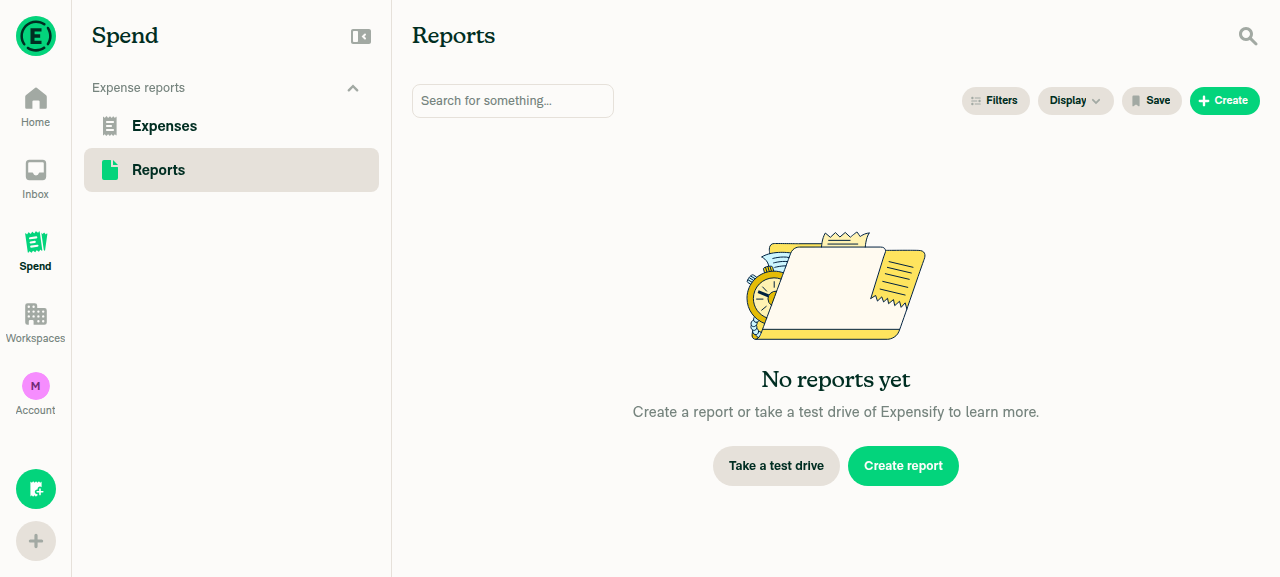1280x577 pixels.
Task: Click the Search for something field
Action: coord(513,101)
